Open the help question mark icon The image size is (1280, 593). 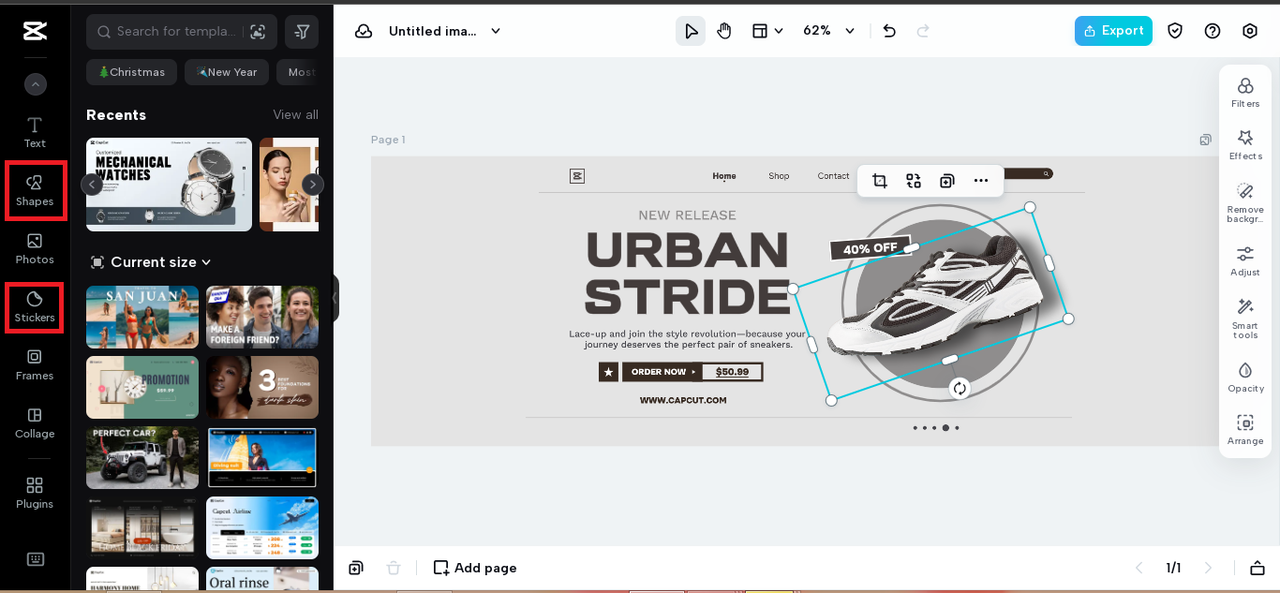1212,31
